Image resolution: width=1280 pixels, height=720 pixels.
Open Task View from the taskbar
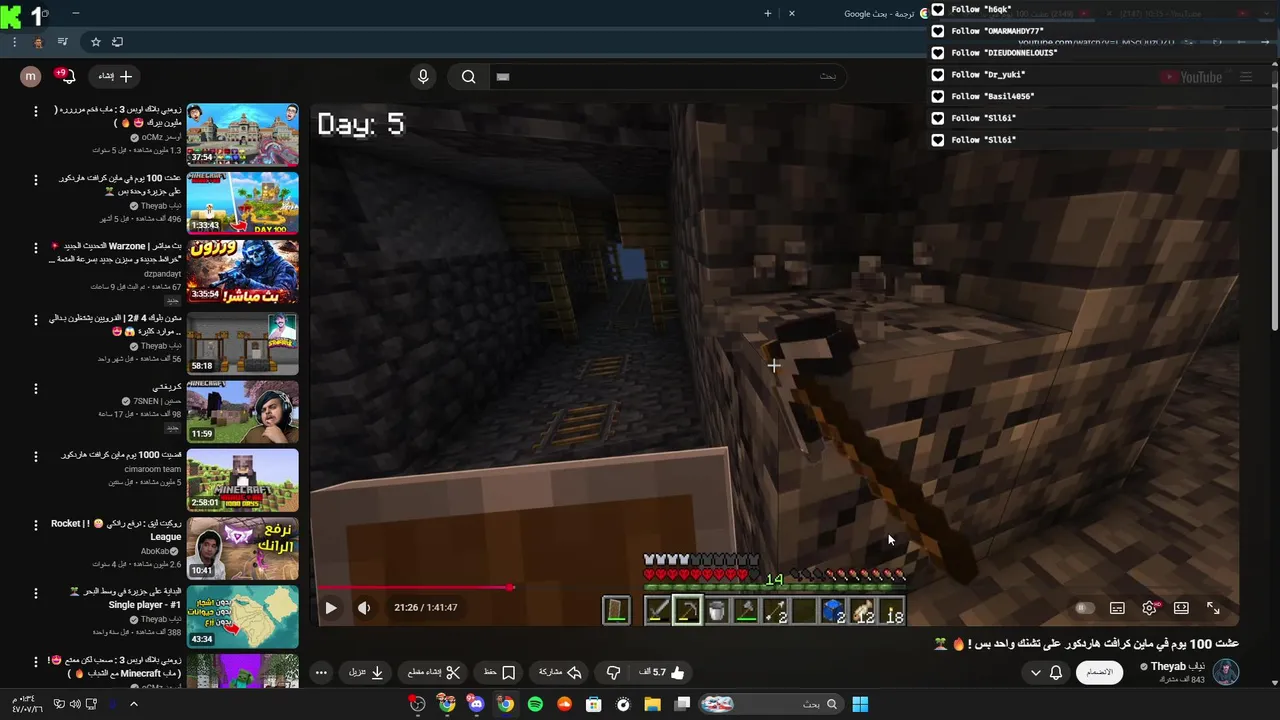coord(682,704)
